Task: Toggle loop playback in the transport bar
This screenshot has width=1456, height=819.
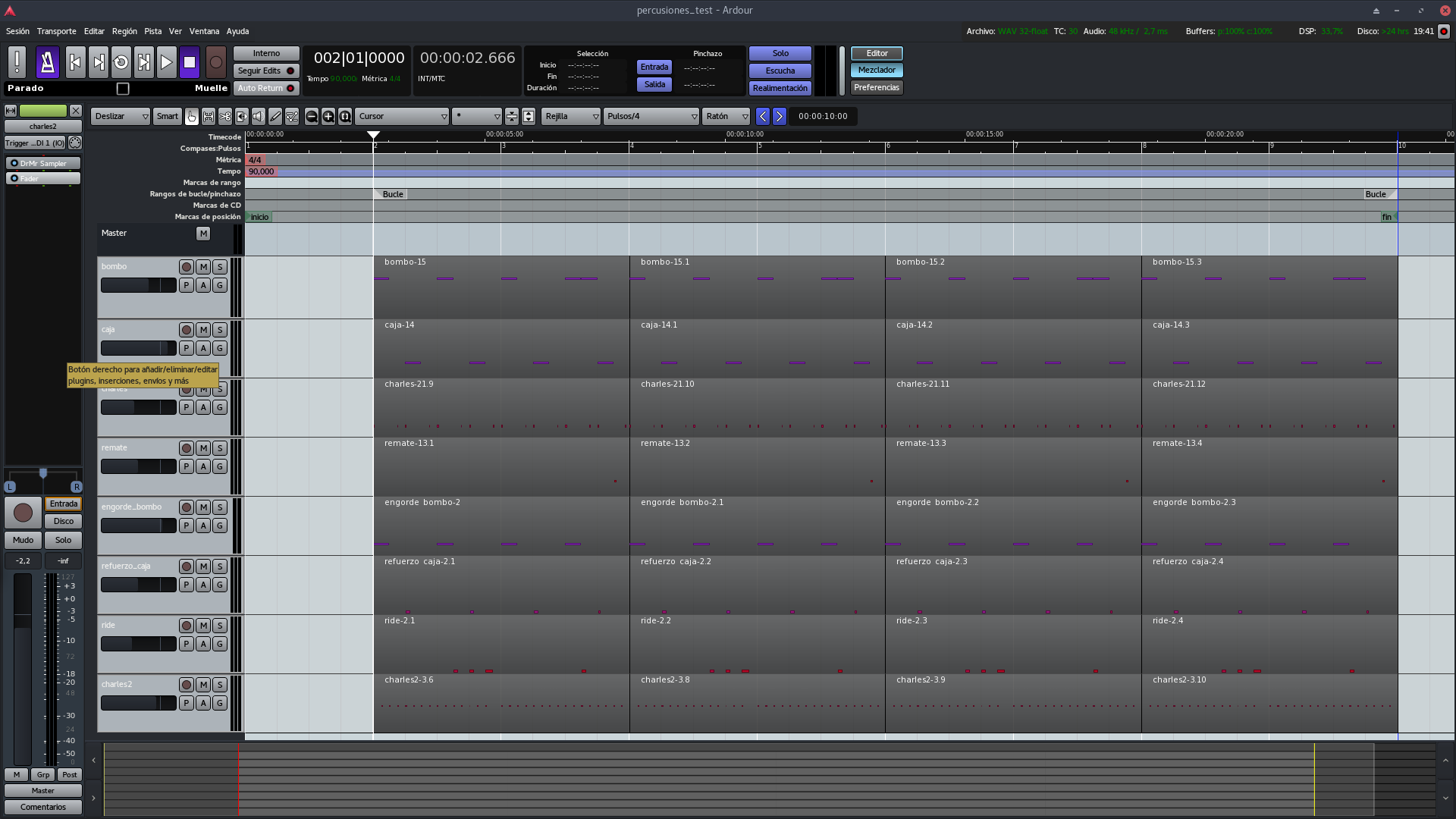Action: [x=121, y=63]
